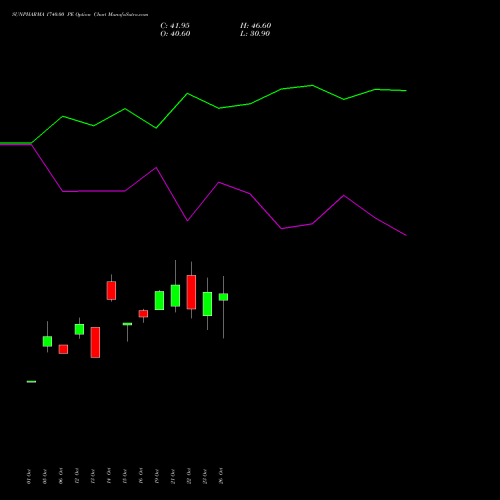Select the small flat candle above 01 Oct
The width and height of the screenshot is (500, 500).
coord(31,382)
